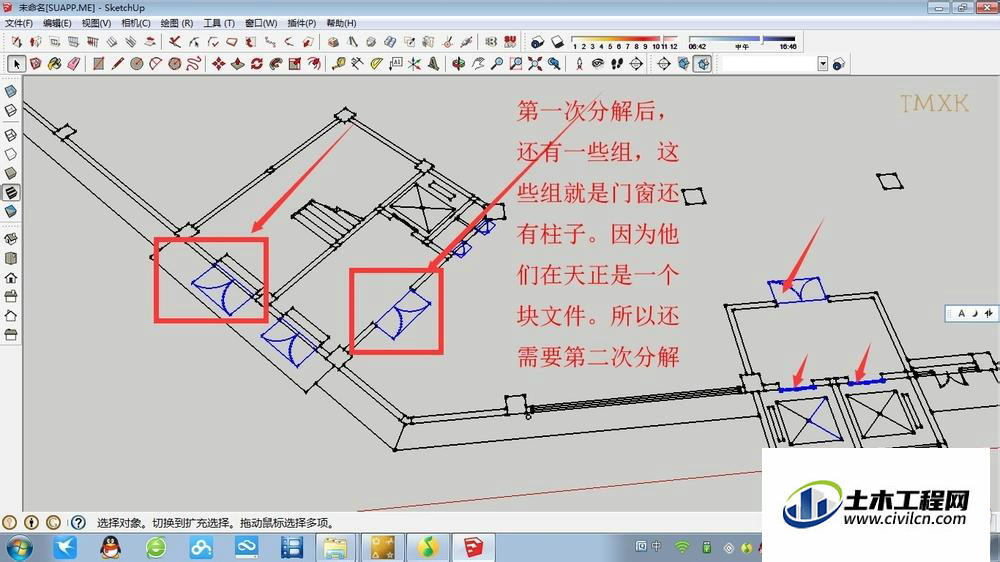Click the help question mark in status bar
Screen dimensions: 1000x562
[x=78, y=523]
